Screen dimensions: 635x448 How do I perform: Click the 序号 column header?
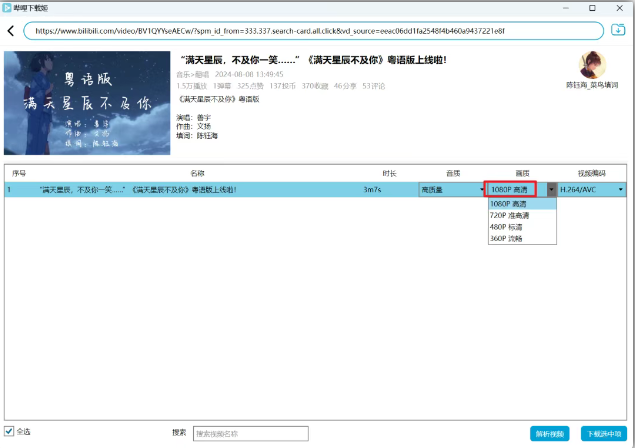(x=19, y=173)
